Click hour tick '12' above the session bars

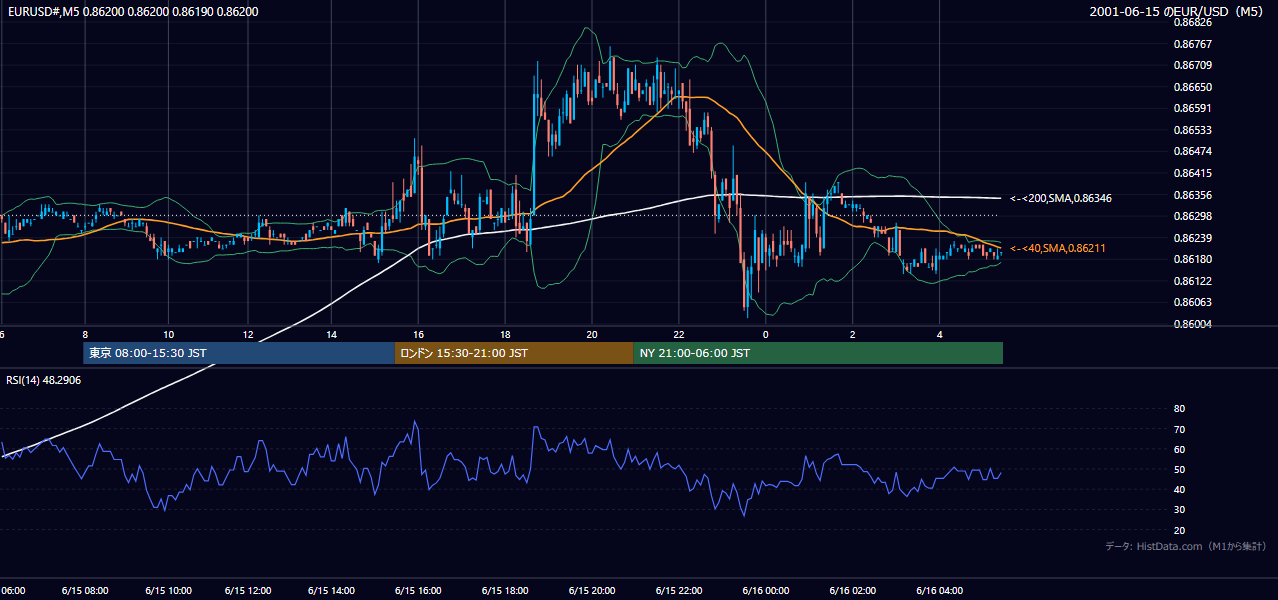[x=248, y=334]
